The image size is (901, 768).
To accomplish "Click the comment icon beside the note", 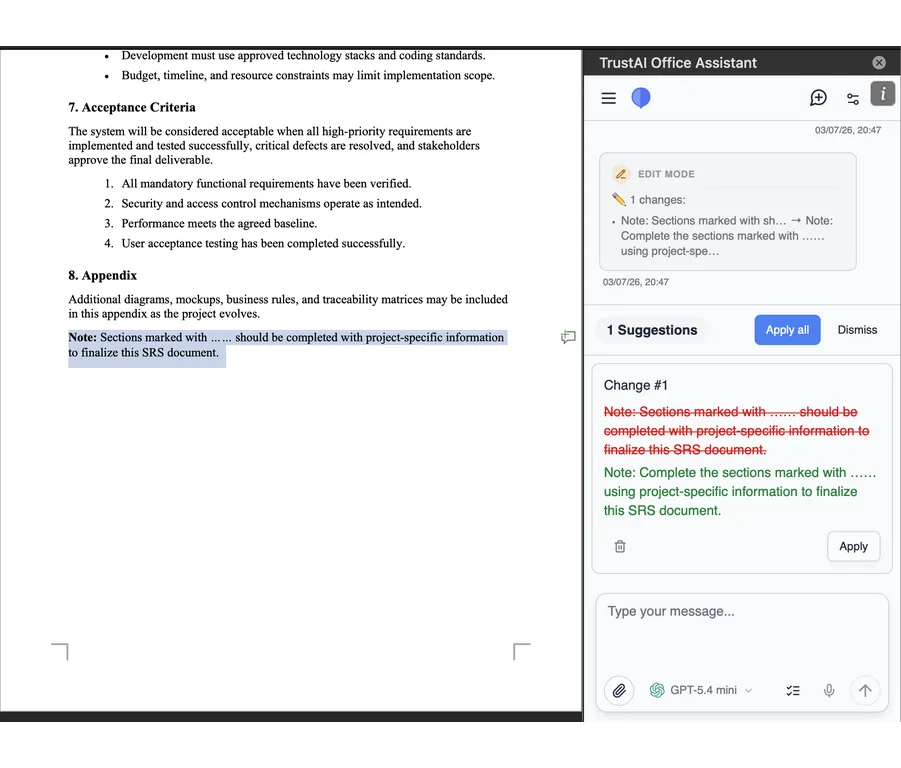I will point(568,337).
